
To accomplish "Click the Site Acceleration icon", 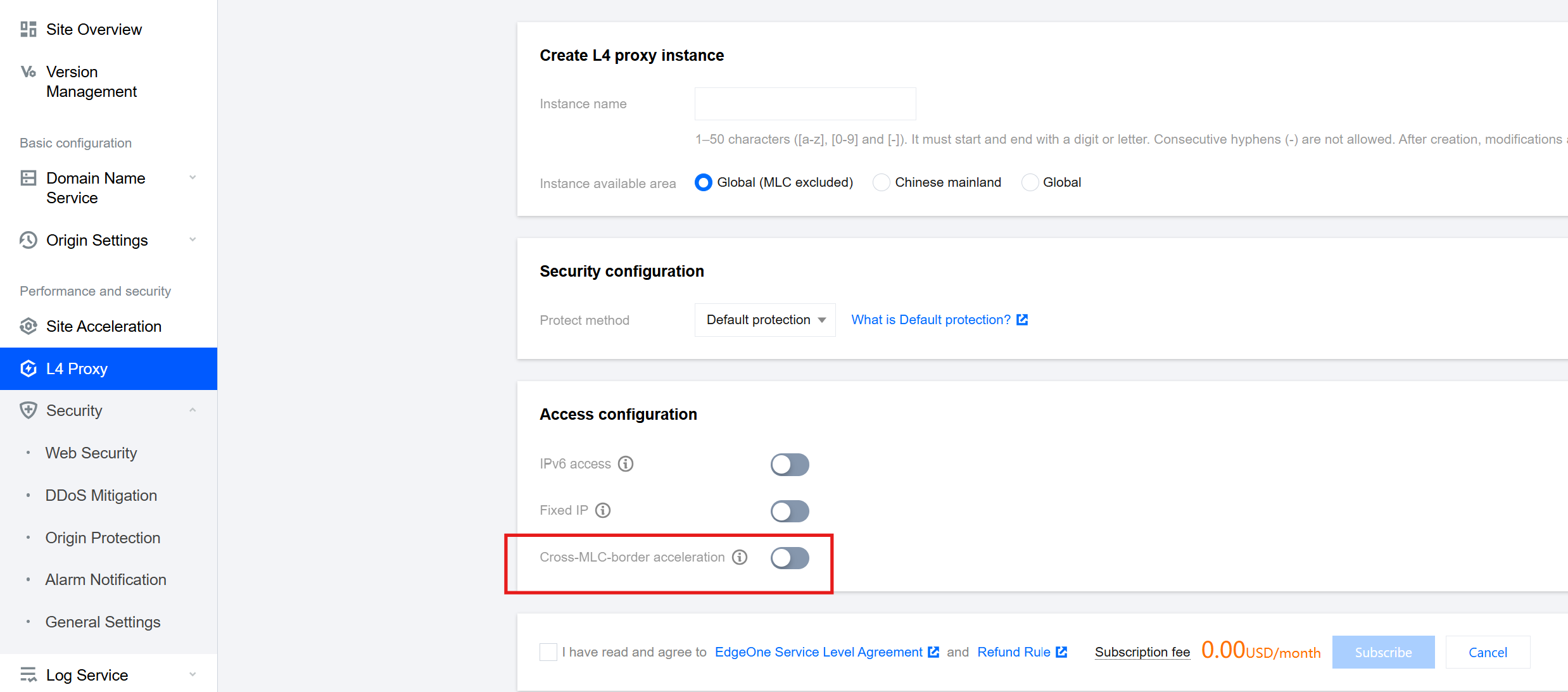I will point(28,326).
